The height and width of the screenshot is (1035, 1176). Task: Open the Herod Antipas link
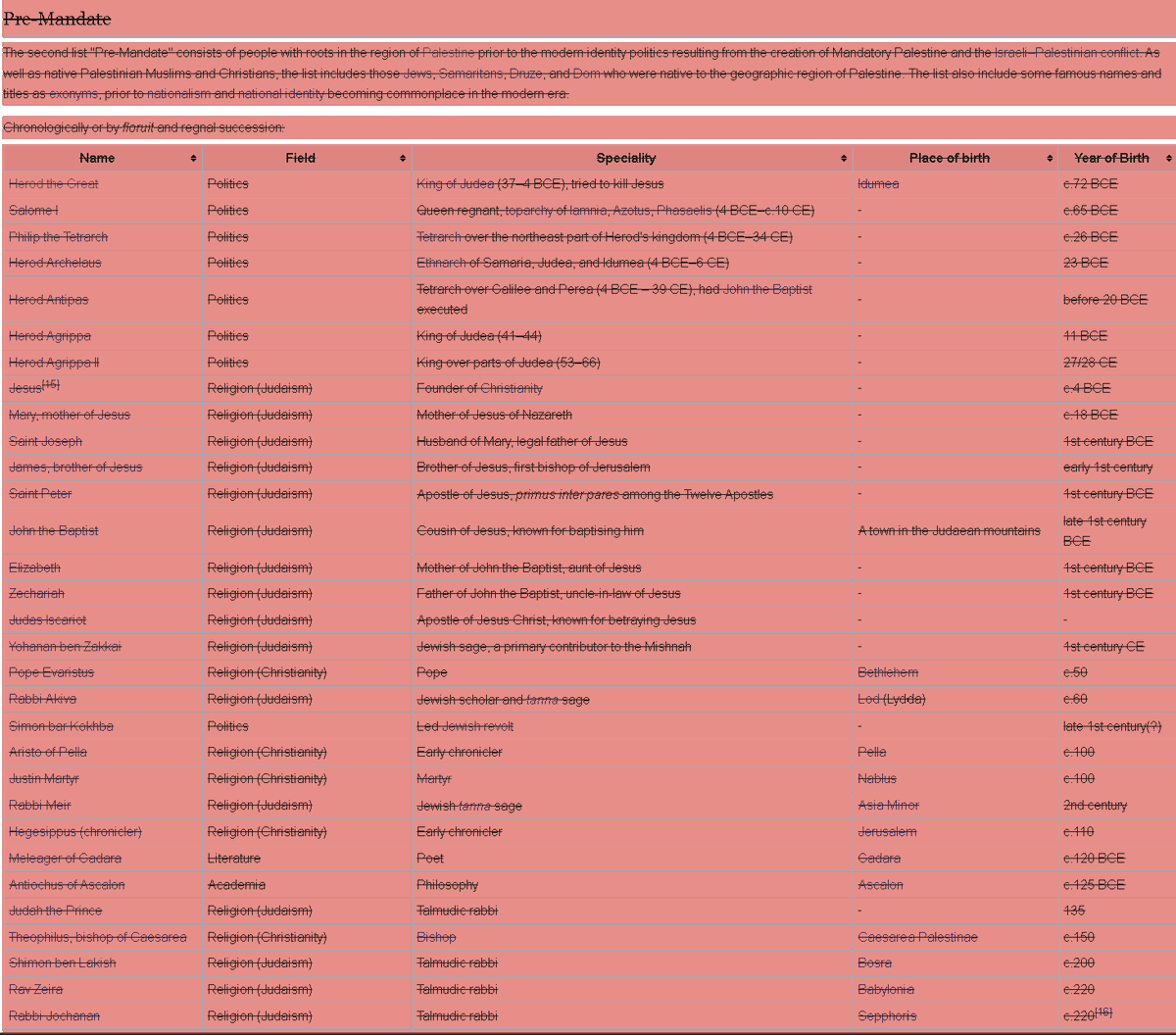point(49,300)
